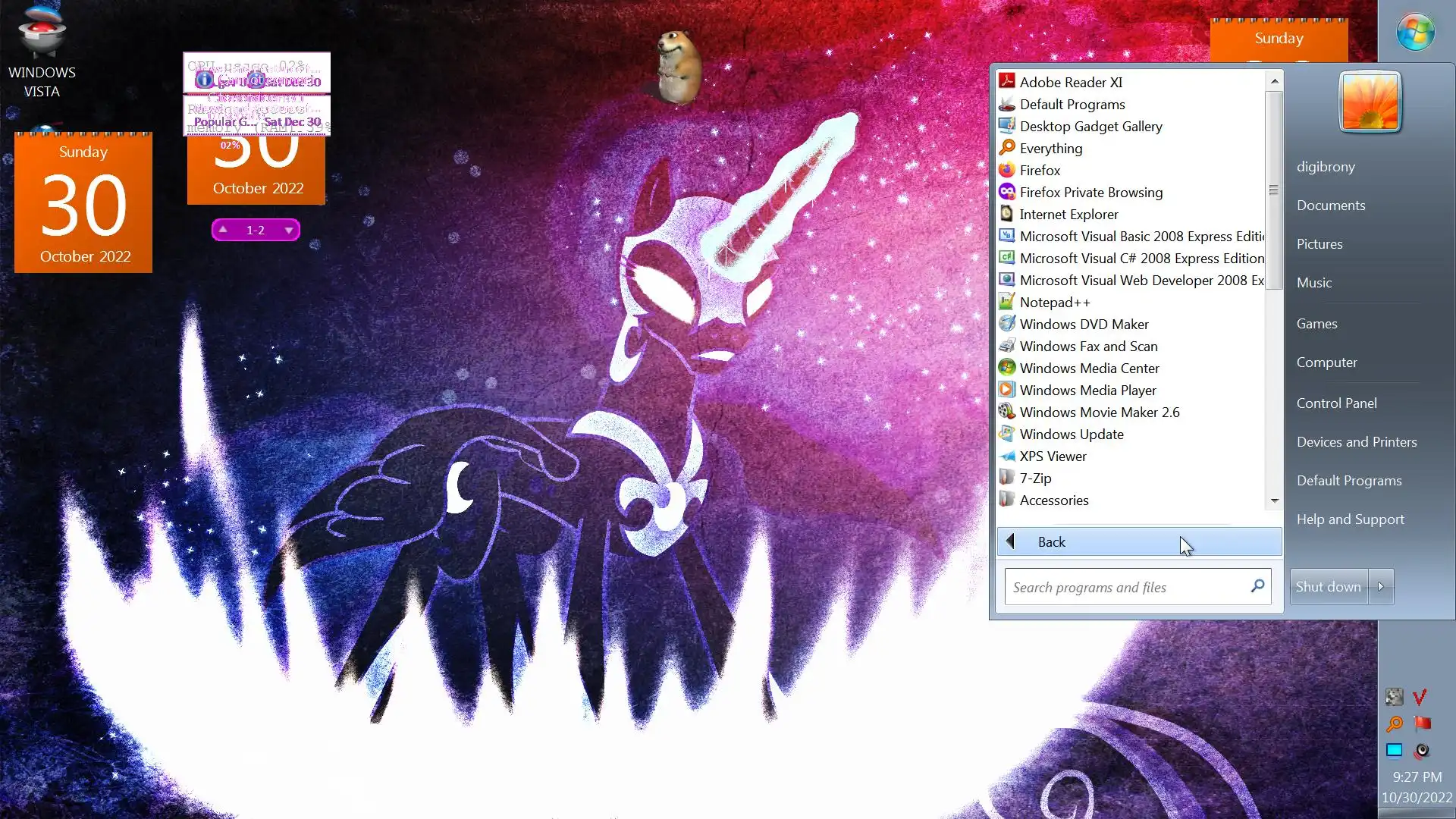
Task: Launch Firefox from the Start menu
Action: tap(1039, 171)
